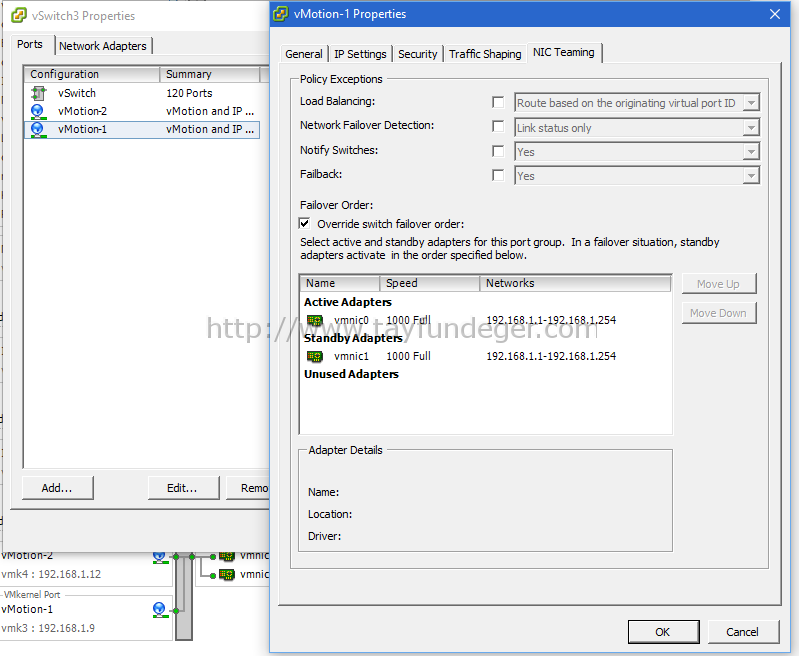Select the NIC Teaming tab

coord(564,53)
